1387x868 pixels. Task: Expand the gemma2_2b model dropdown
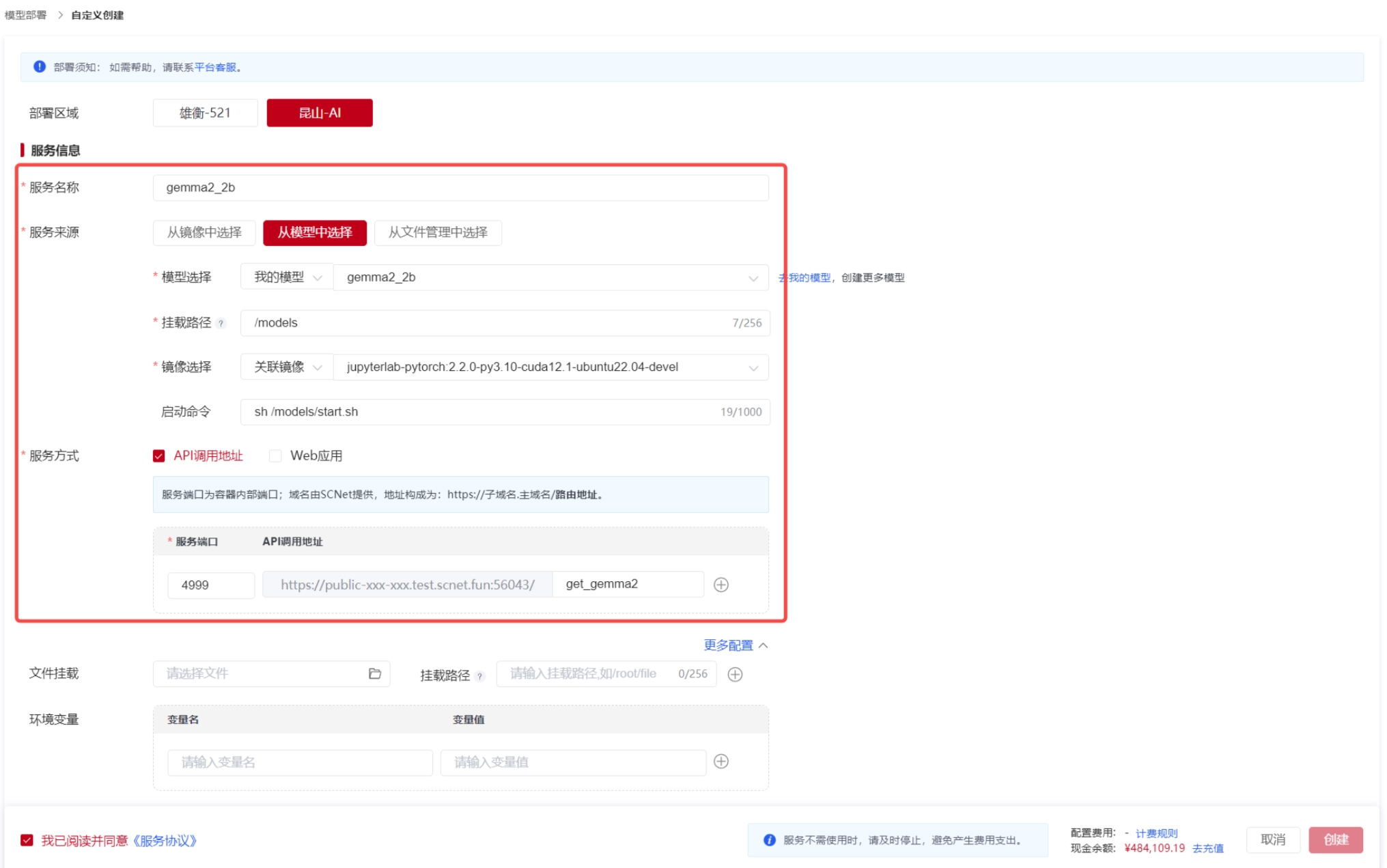pos(550,277)
